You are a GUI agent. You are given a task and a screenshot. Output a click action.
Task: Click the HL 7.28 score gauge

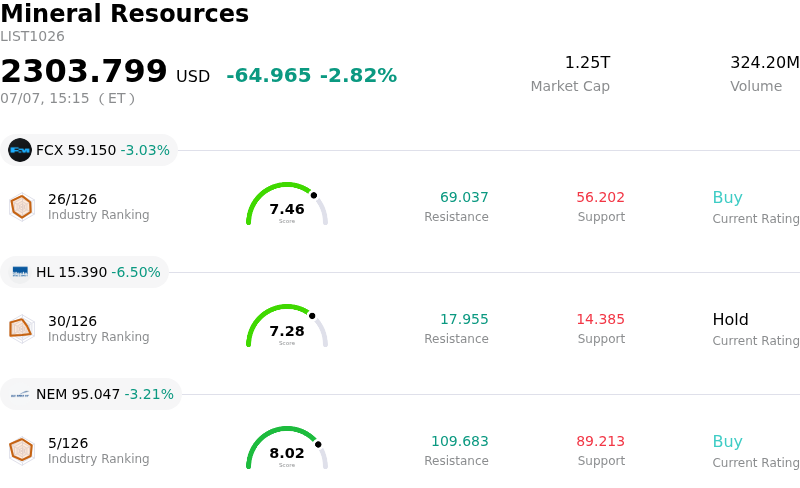[x=287, y=326]
